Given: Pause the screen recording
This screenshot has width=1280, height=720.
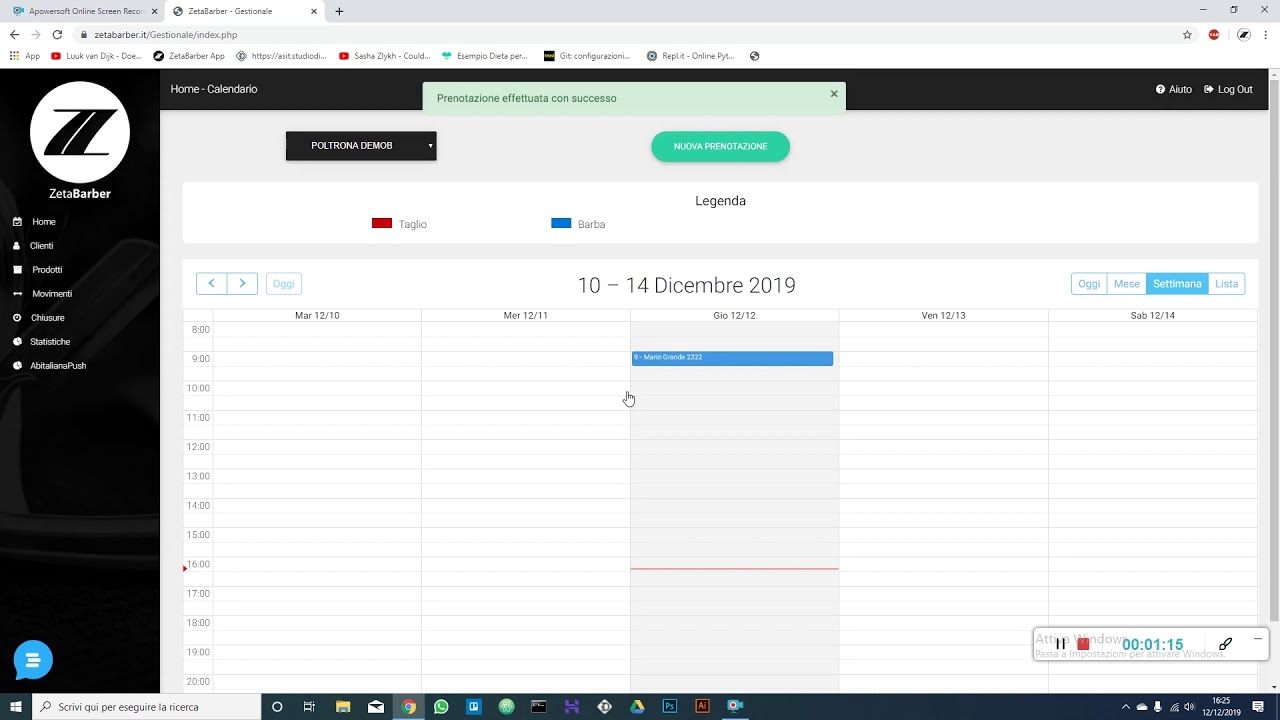Looking at the screenshot, I should (x=1061, y=644).
